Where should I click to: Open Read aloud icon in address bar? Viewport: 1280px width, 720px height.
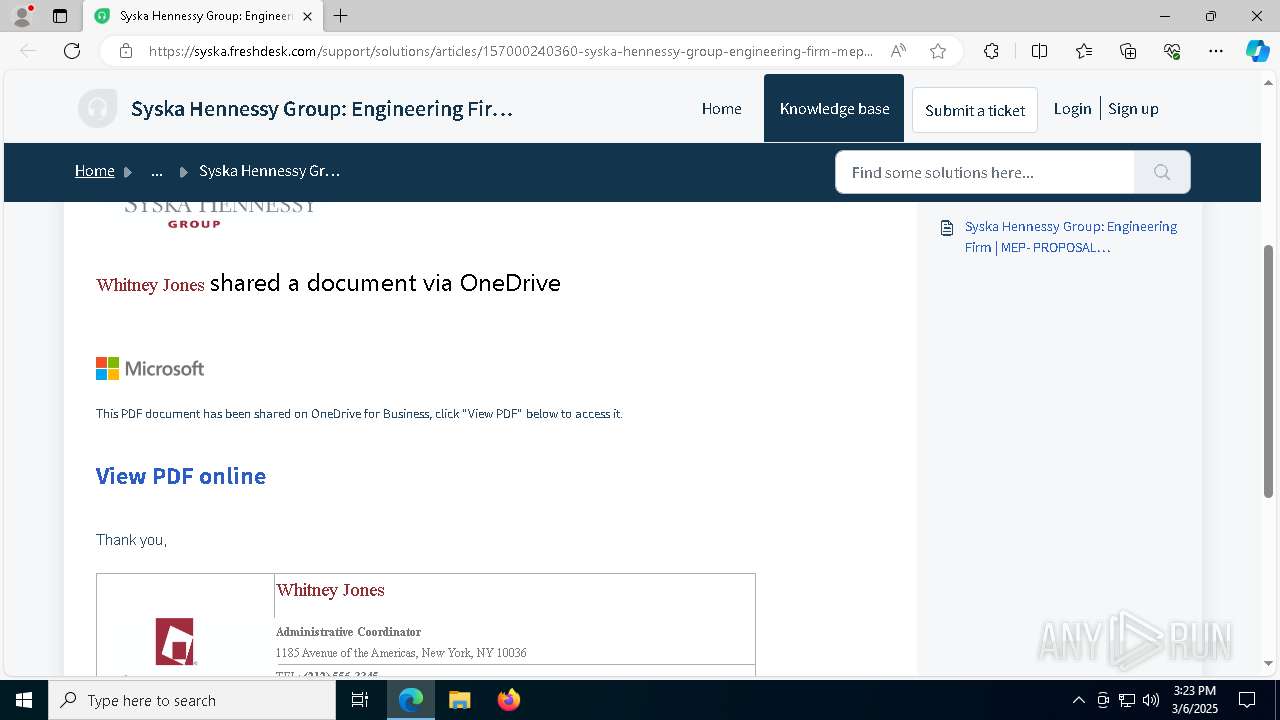coord(898,51)
